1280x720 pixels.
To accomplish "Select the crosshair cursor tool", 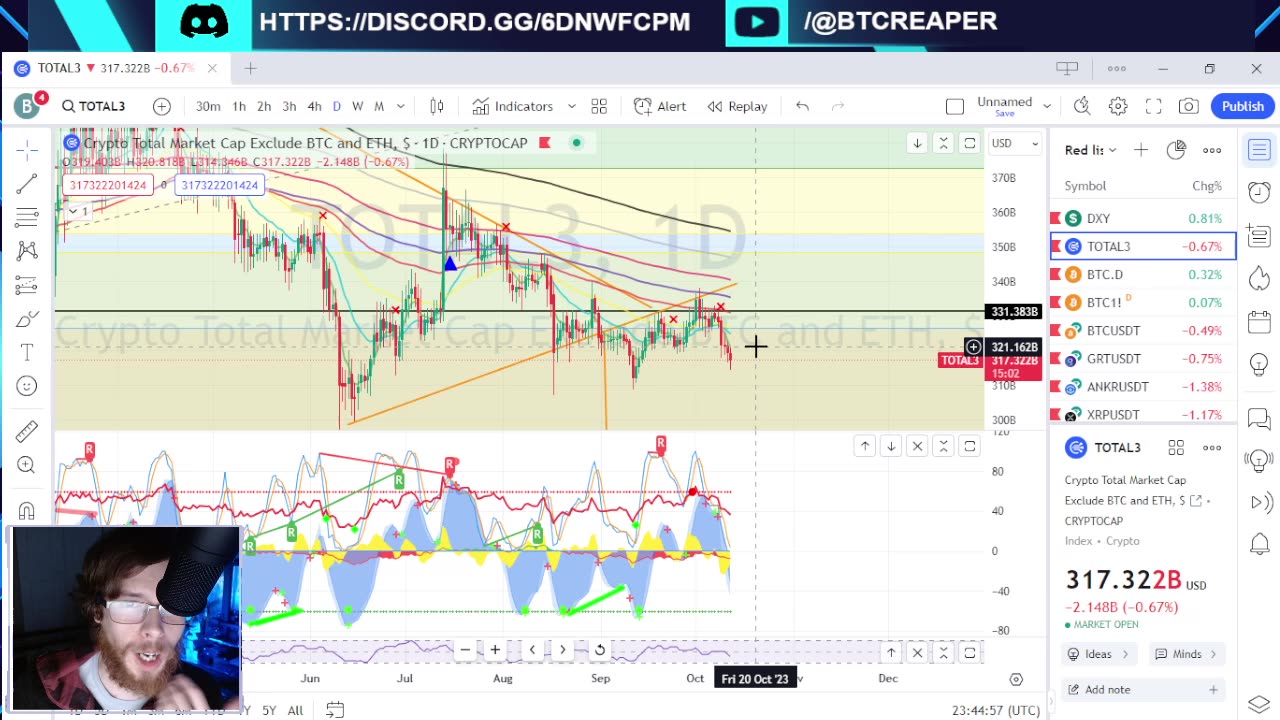I will point(27,150).
